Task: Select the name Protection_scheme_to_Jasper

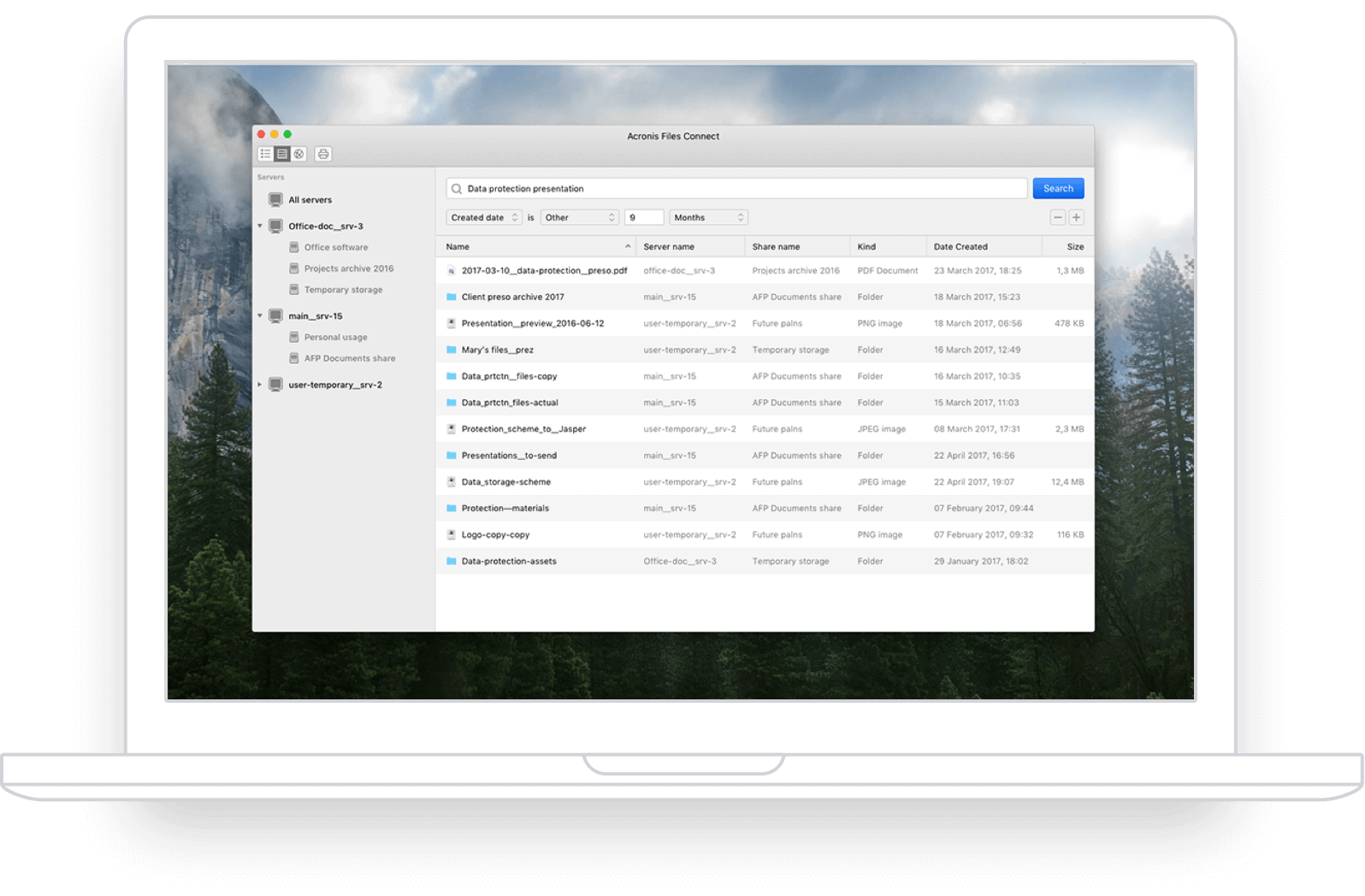Action: coord(523,429)
